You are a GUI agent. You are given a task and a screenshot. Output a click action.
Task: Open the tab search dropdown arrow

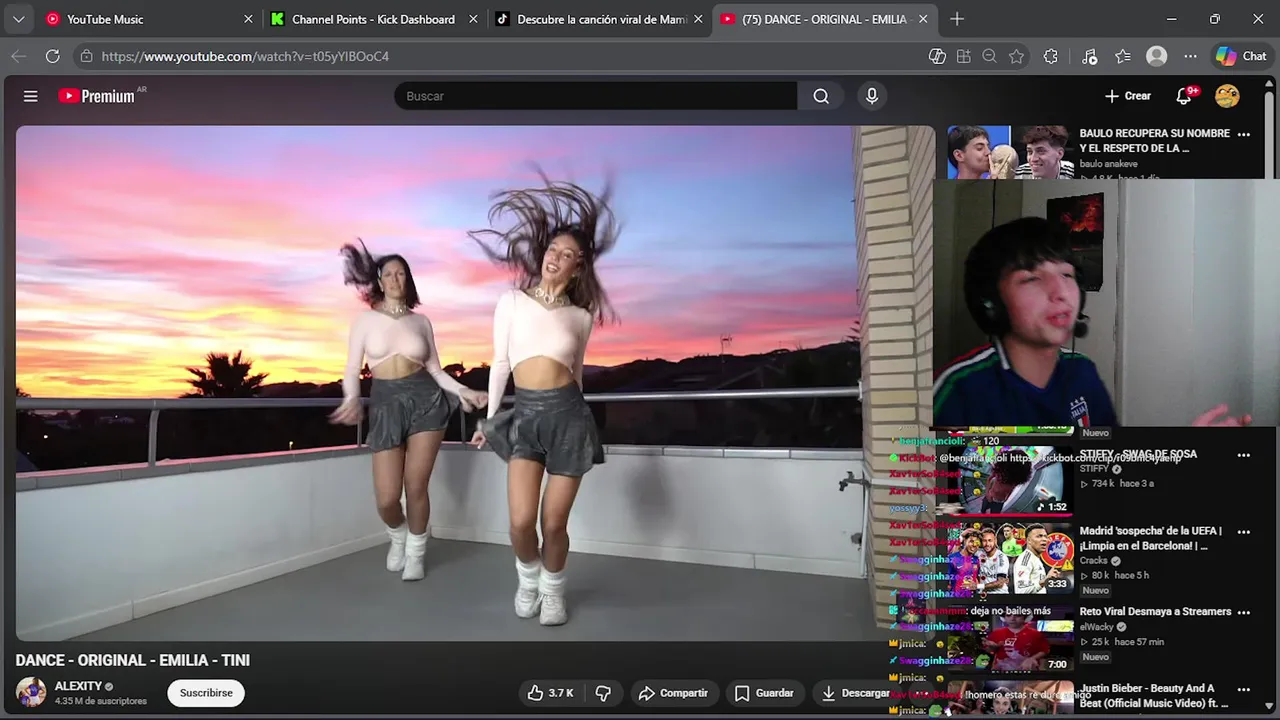(x=18, y=19)
